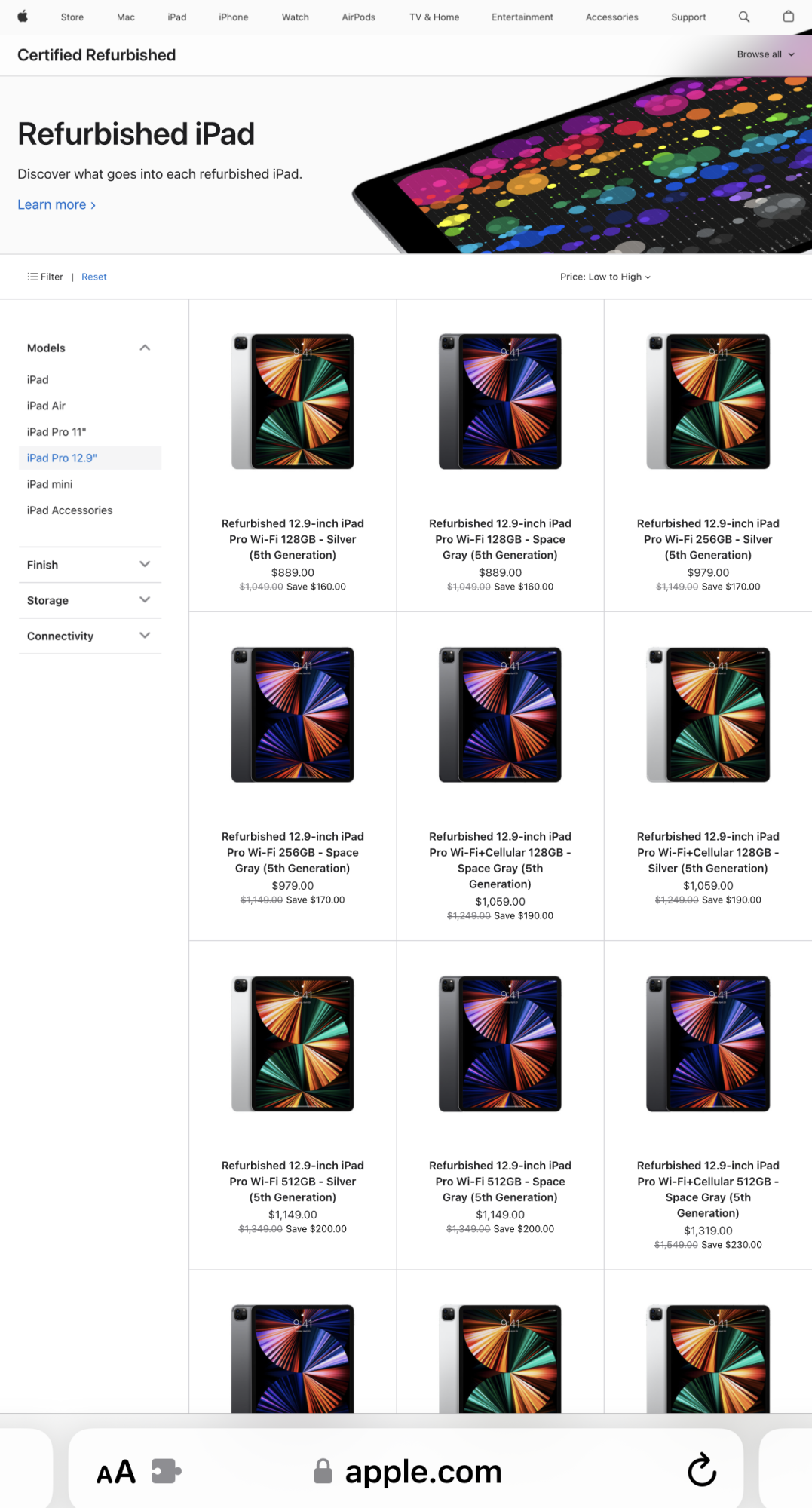Open the Browse all dropdown

765,54
